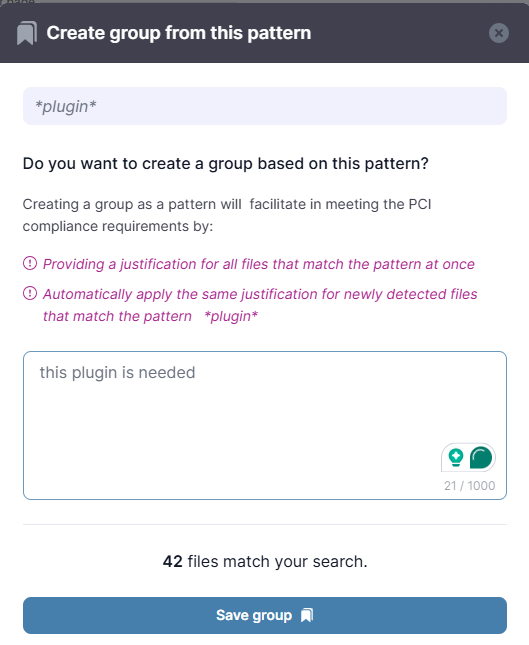Open the dark green assistant icon in the textarea
The height and width of the screenshot is (645, 529).
click(x=481, y=457)
